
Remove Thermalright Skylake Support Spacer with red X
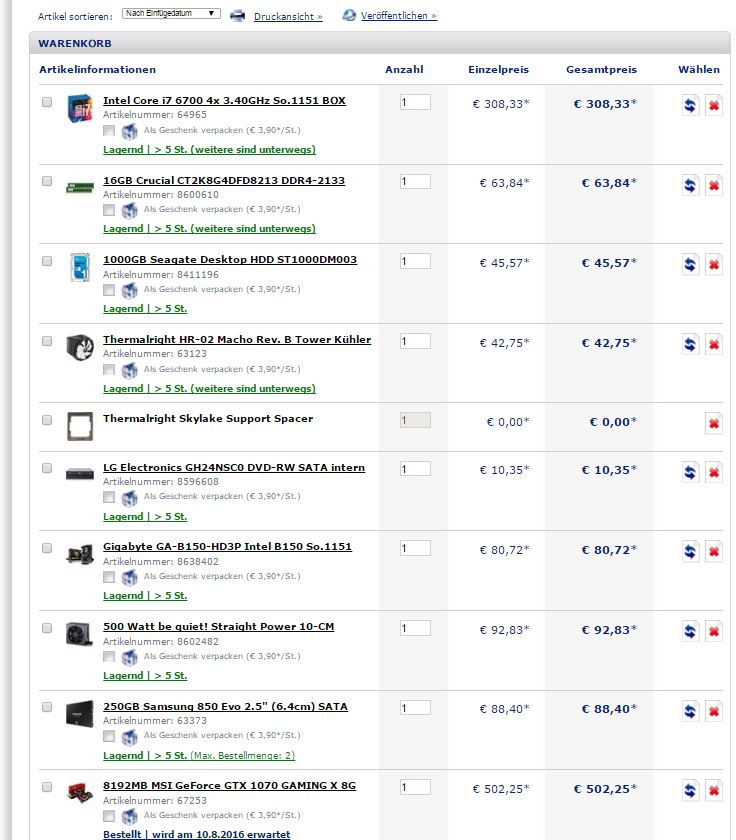click(x=714, y=424)
